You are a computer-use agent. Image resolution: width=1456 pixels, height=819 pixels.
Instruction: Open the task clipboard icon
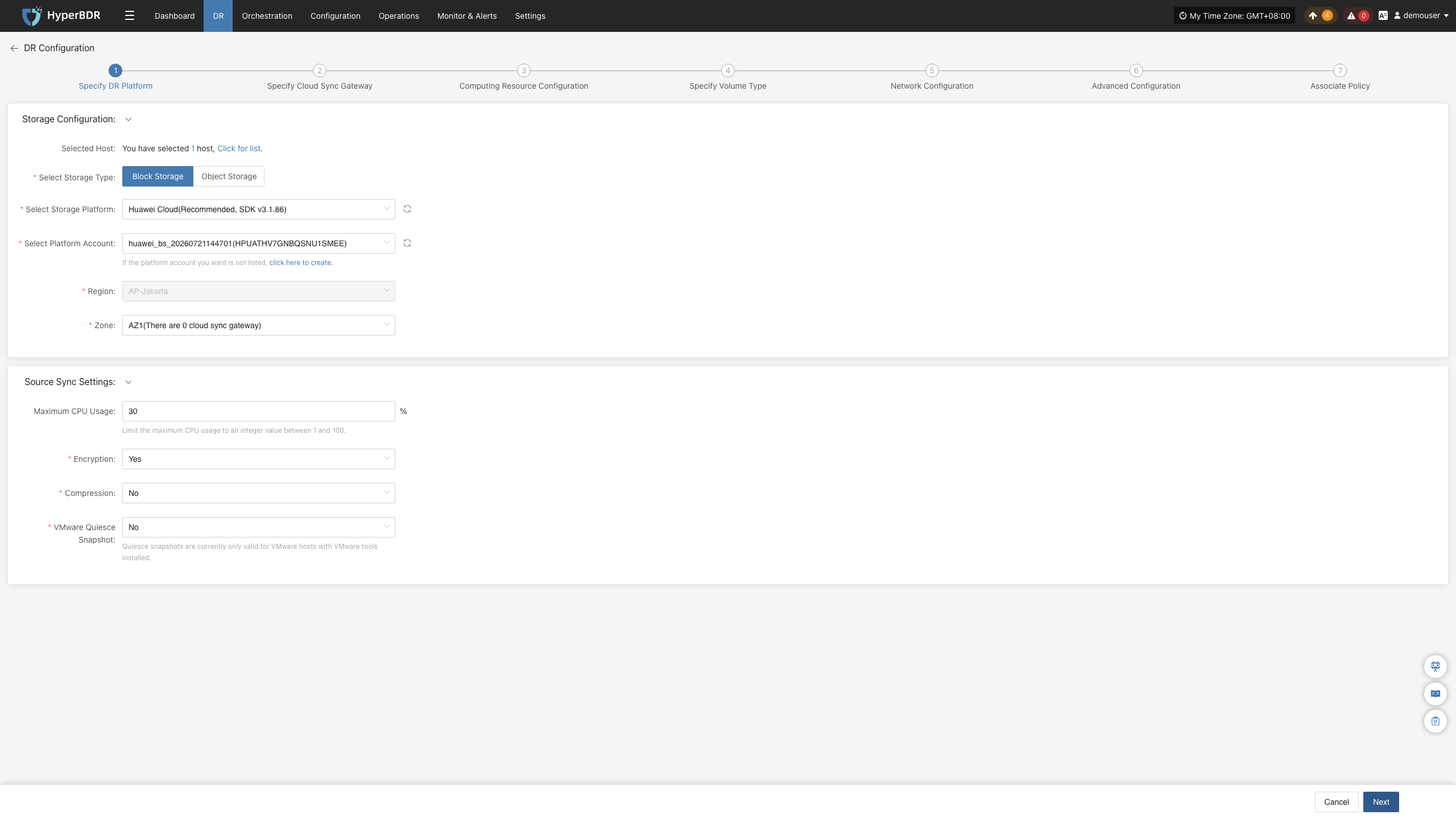click(1436, 721)
